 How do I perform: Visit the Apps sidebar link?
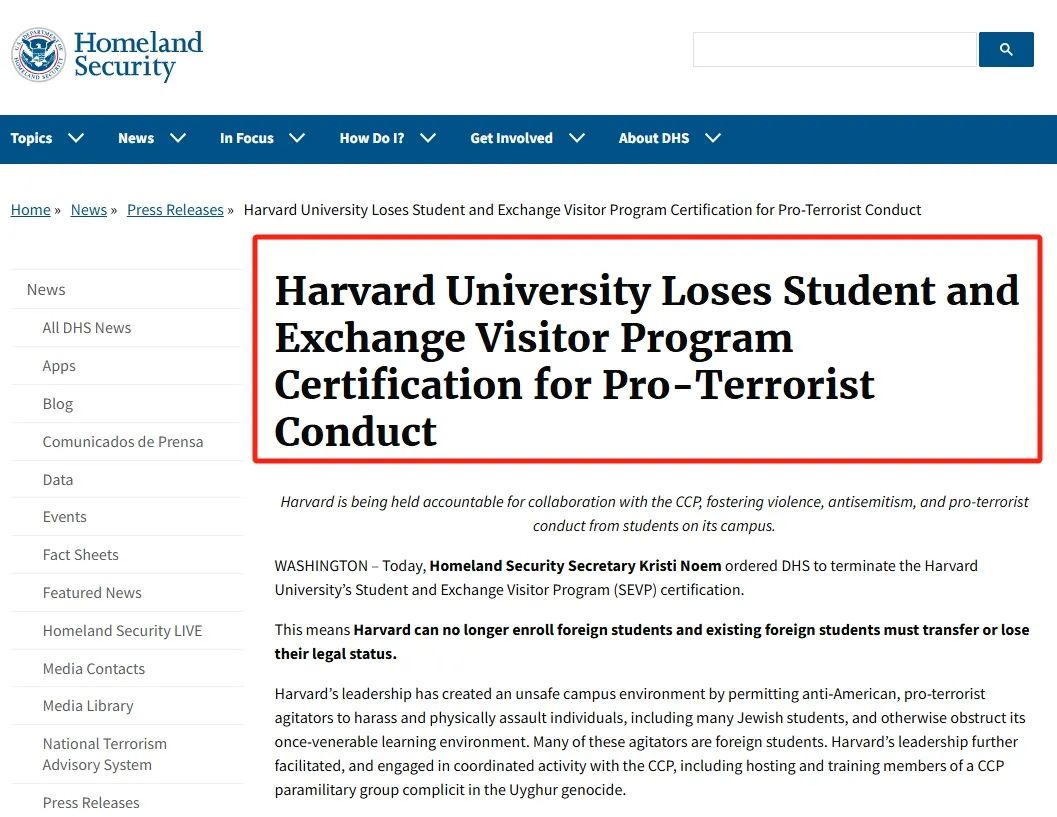[x=59, y=366]
